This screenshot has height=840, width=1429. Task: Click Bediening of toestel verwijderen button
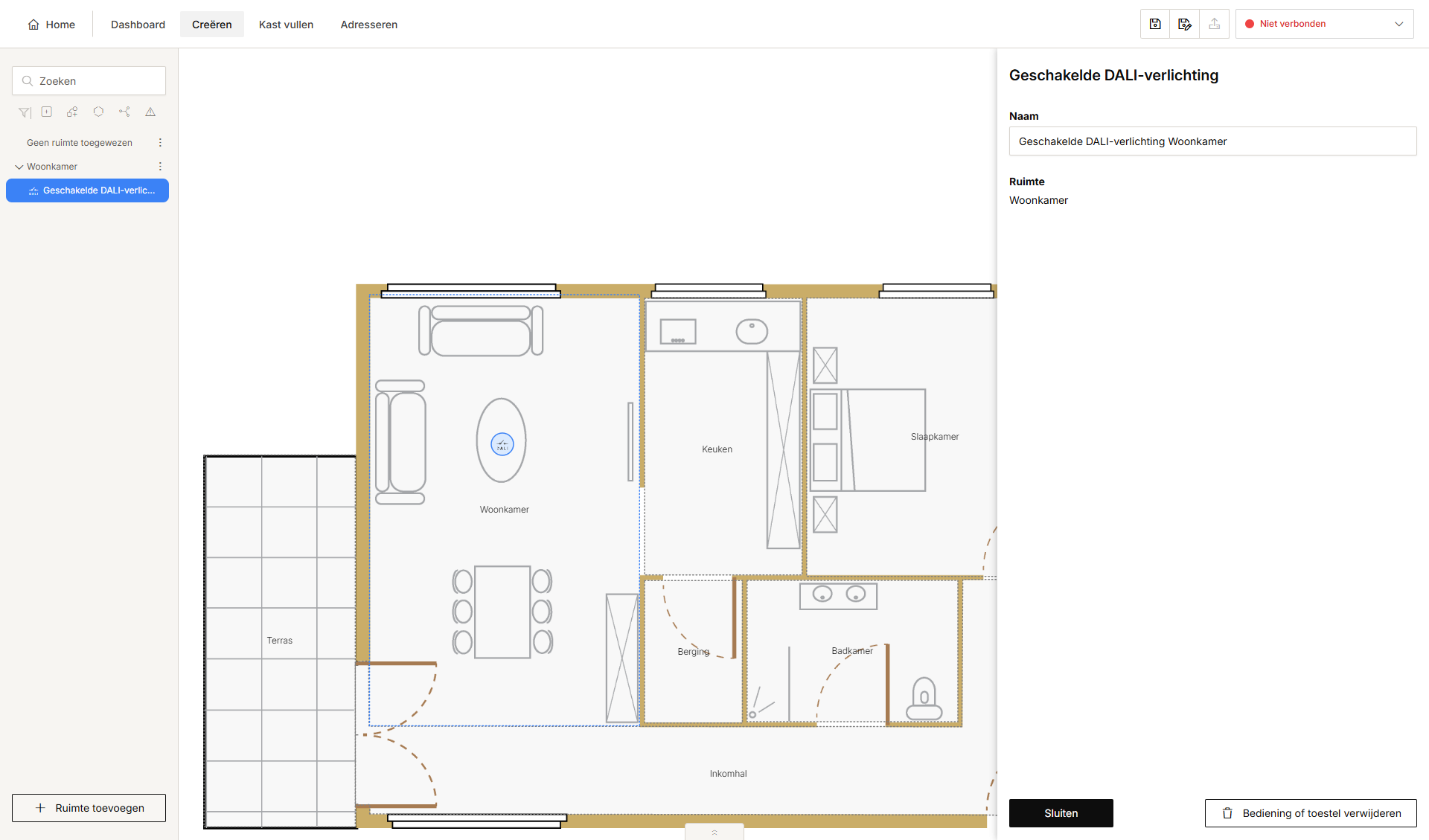click(1311, 813)
